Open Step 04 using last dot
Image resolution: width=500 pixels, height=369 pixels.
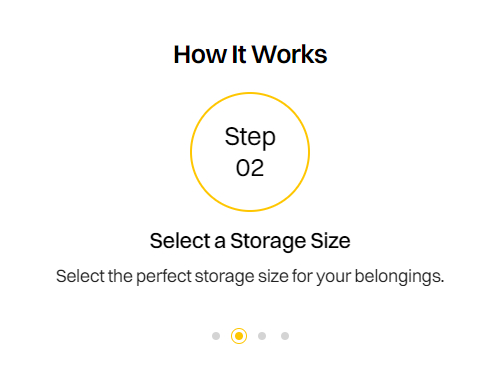click(285, 336)
